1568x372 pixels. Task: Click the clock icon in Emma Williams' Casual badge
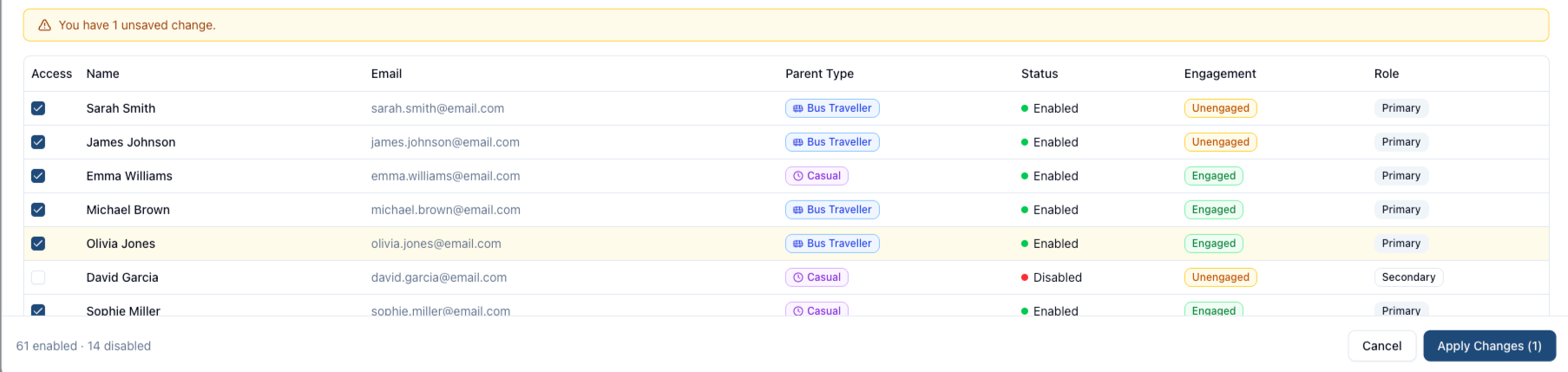pos(797,176)
